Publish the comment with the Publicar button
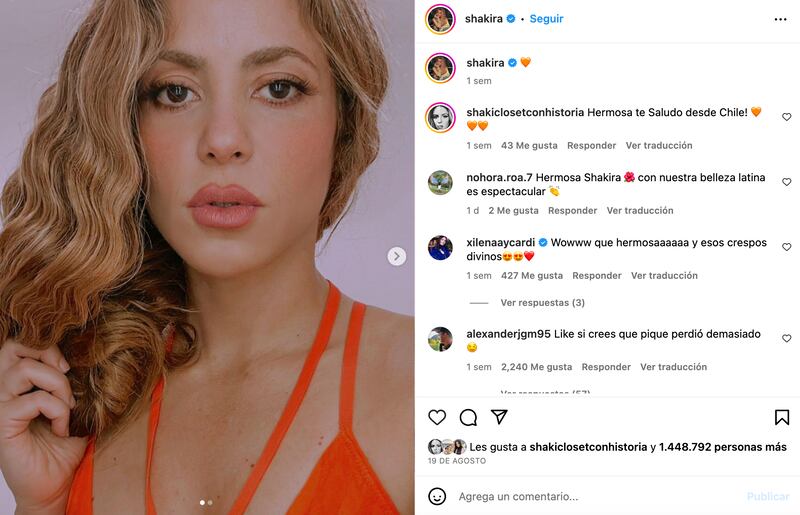This screenshot has height=515, width=800. [767, 496]
